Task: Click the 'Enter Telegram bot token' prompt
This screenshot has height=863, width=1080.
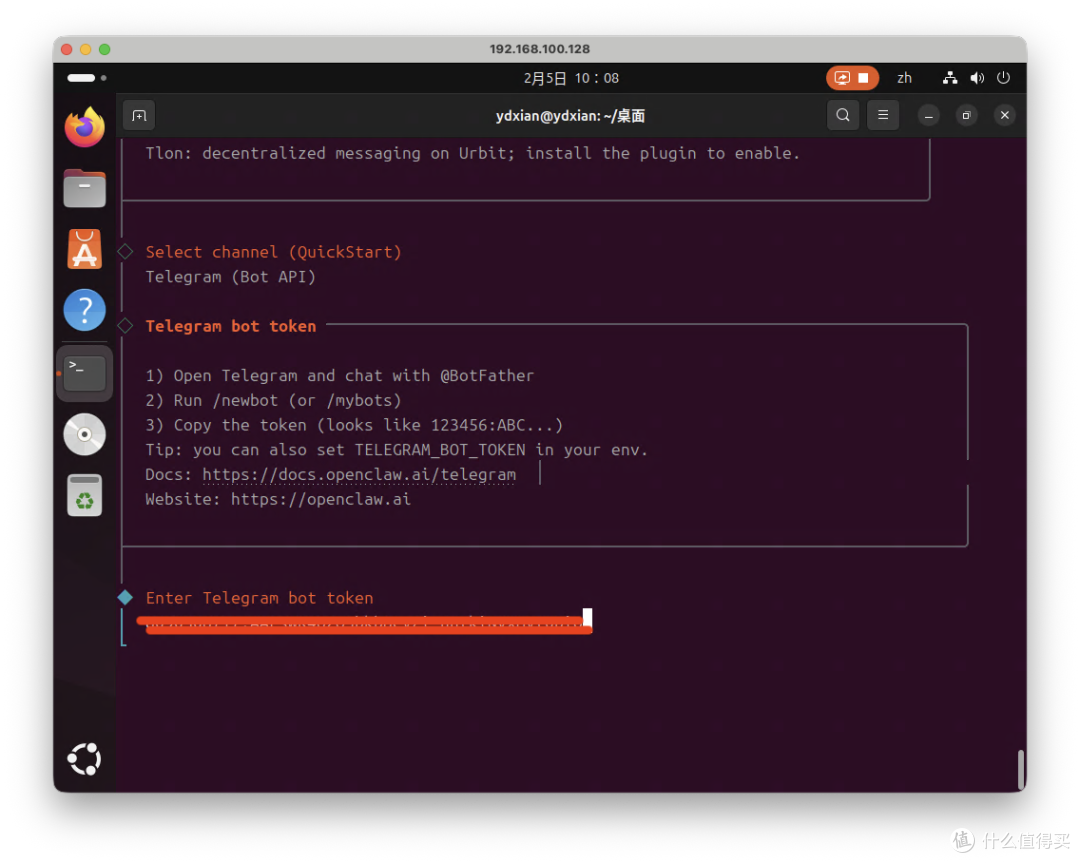Action: [260, 598]
